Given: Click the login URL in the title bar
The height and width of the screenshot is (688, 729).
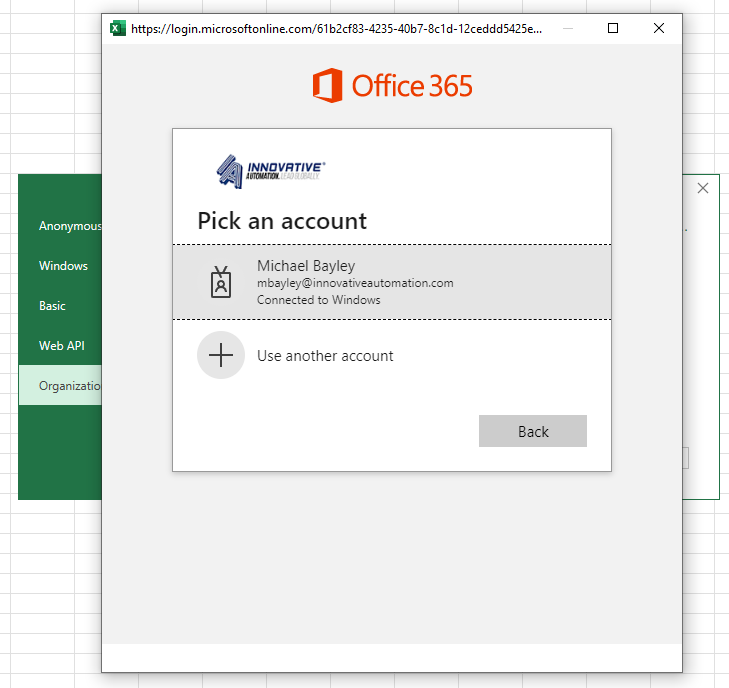Looking at the screenshot, I should pyautogui.click(x=337, y=29).
